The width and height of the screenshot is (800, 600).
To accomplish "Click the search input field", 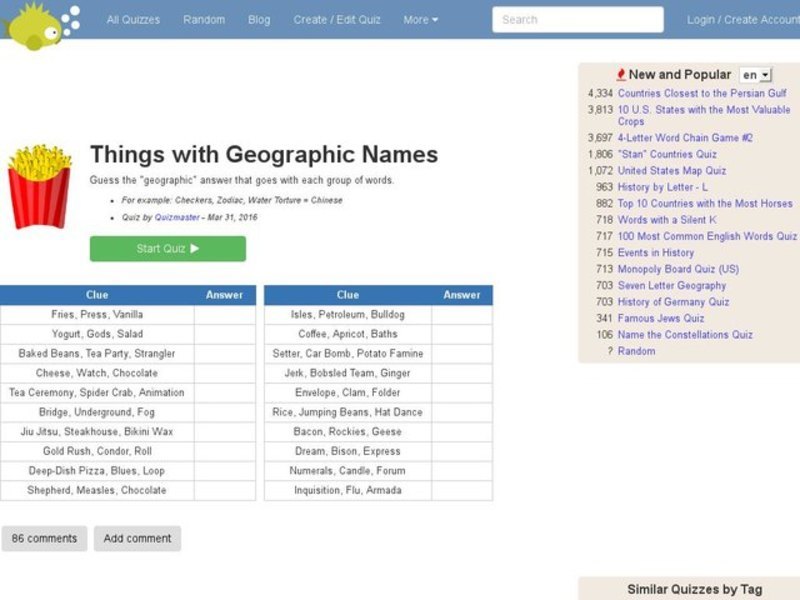I will [580, 19].
